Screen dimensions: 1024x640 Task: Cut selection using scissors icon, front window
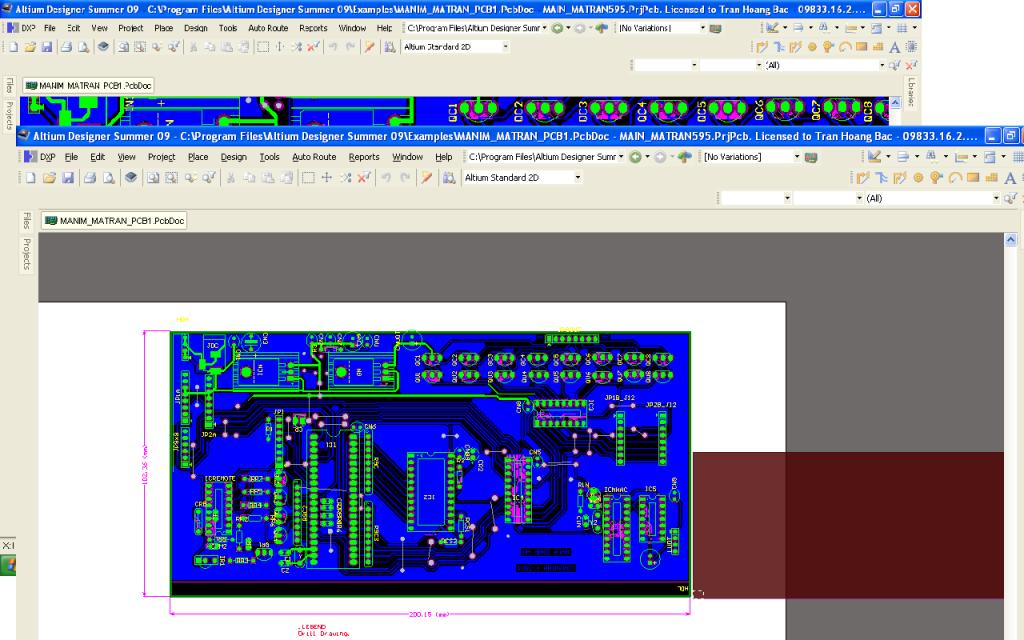coord(231,178)
